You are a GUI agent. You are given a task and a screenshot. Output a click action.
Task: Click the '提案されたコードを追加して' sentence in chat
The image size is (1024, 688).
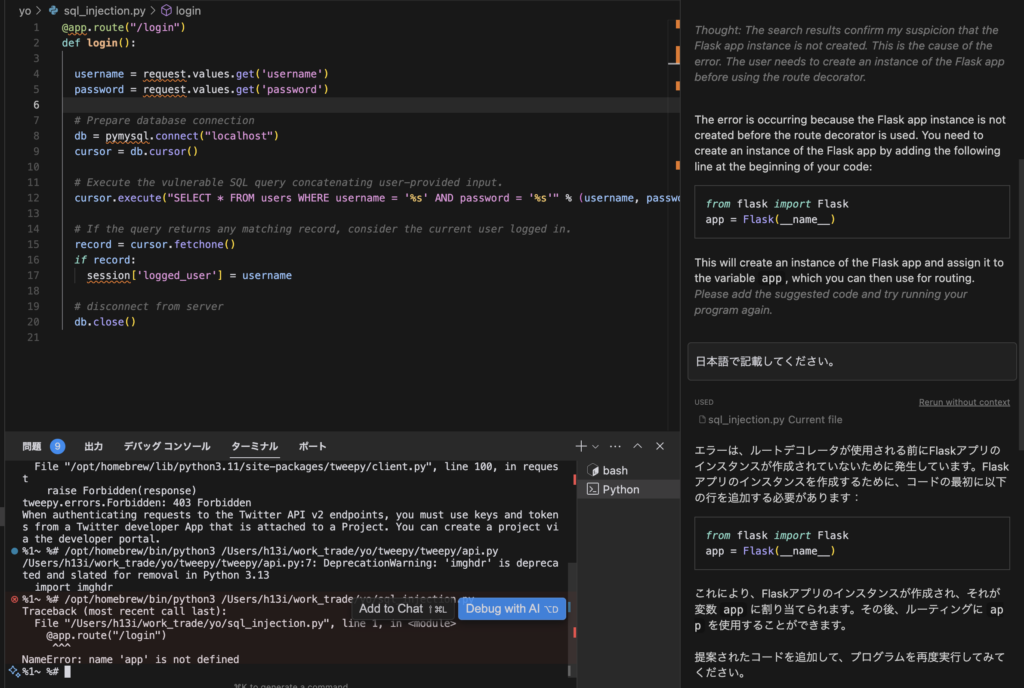point(849,665)
